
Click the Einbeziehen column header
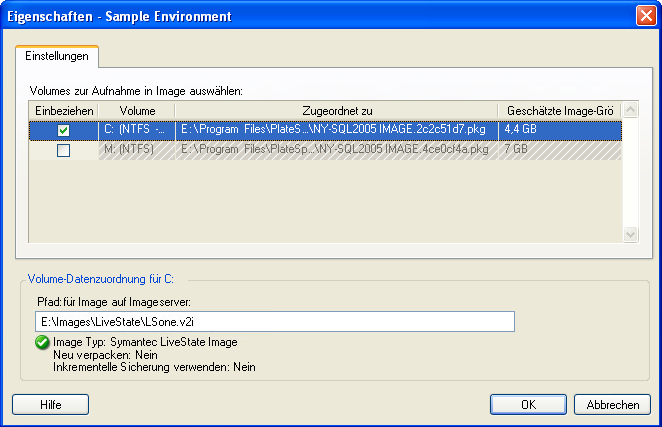(64, 110)
